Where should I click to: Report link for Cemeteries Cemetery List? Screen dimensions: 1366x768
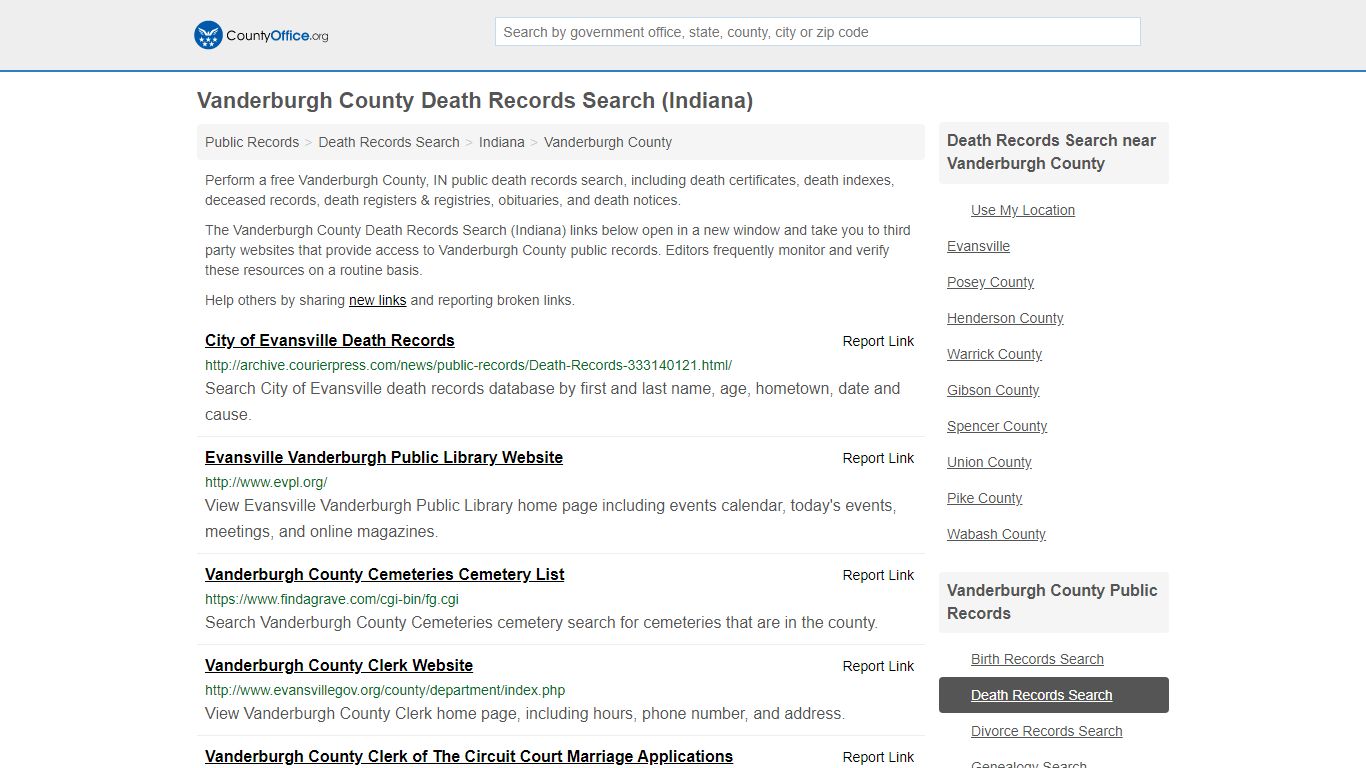click(878, 575)
